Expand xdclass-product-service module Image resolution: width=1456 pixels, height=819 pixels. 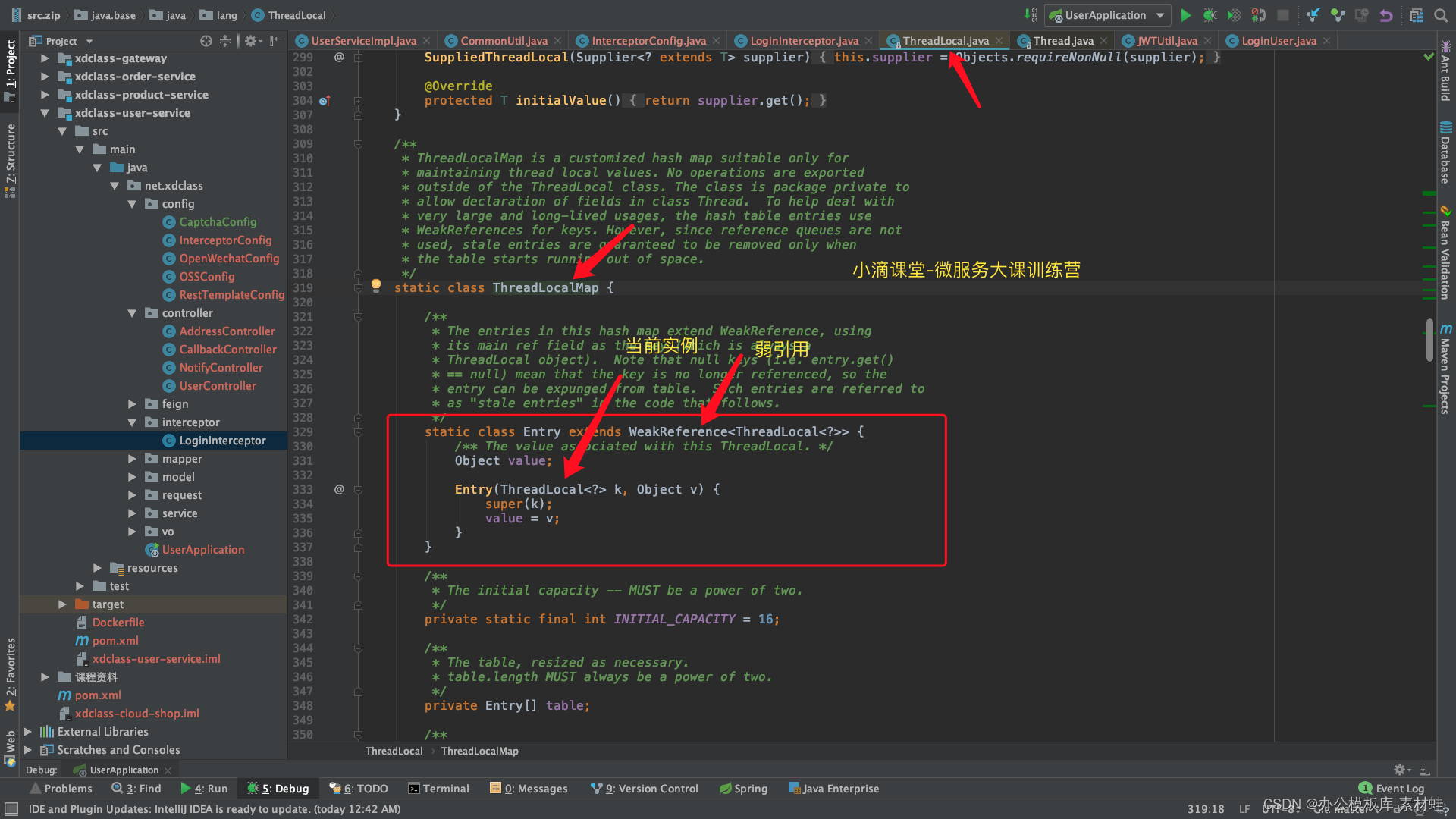click(45, 95)
